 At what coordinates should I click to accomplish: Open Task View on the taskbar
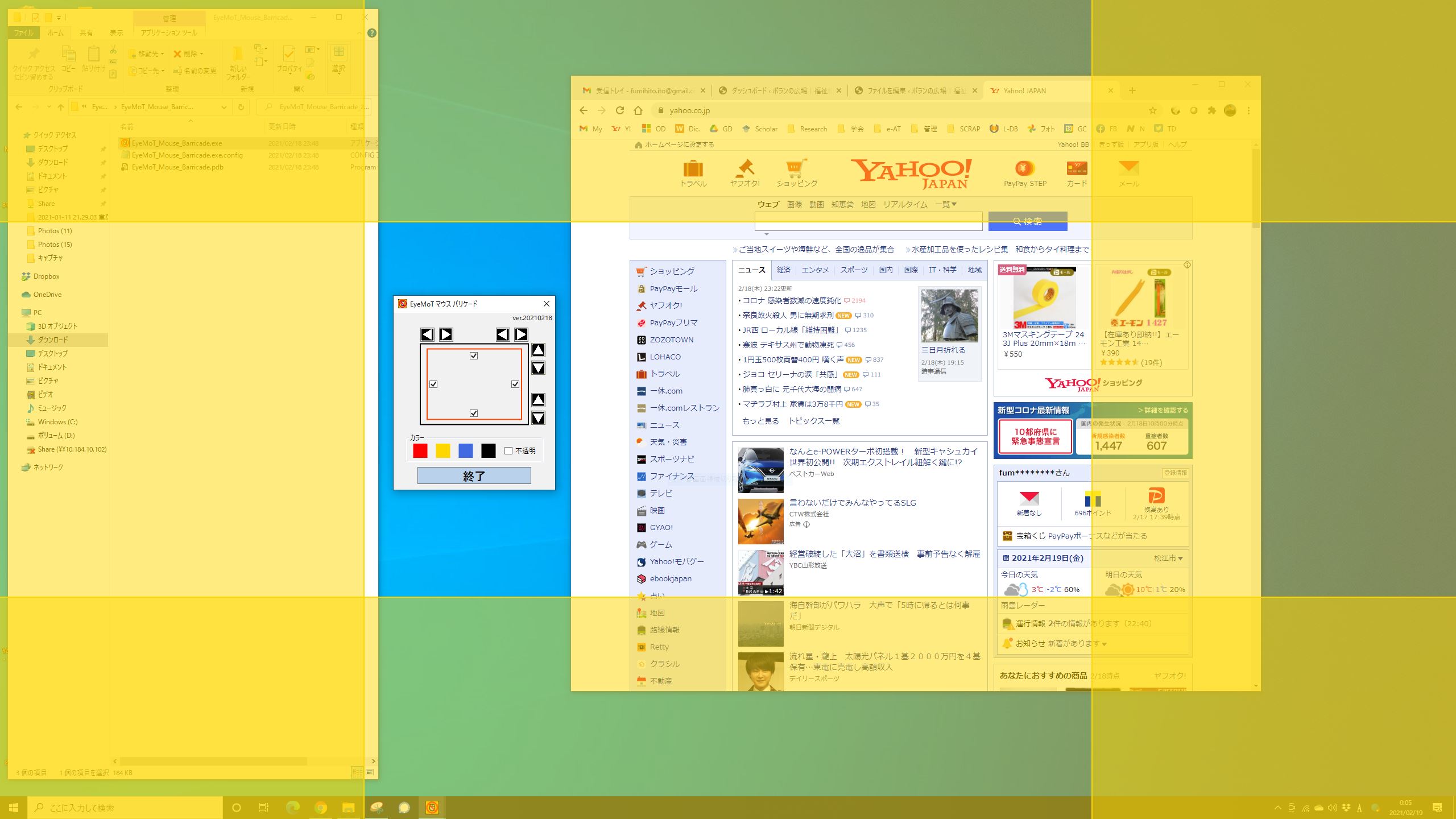(x=263, y=808)
